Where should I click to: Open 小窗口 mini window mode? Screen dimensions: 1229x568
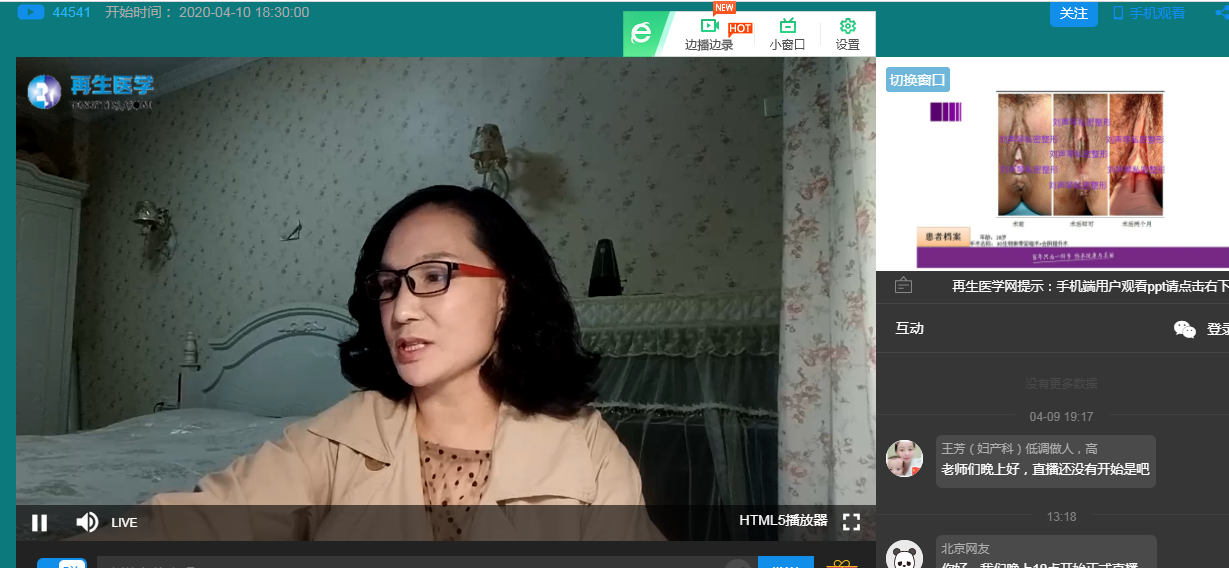coord(787,35)
